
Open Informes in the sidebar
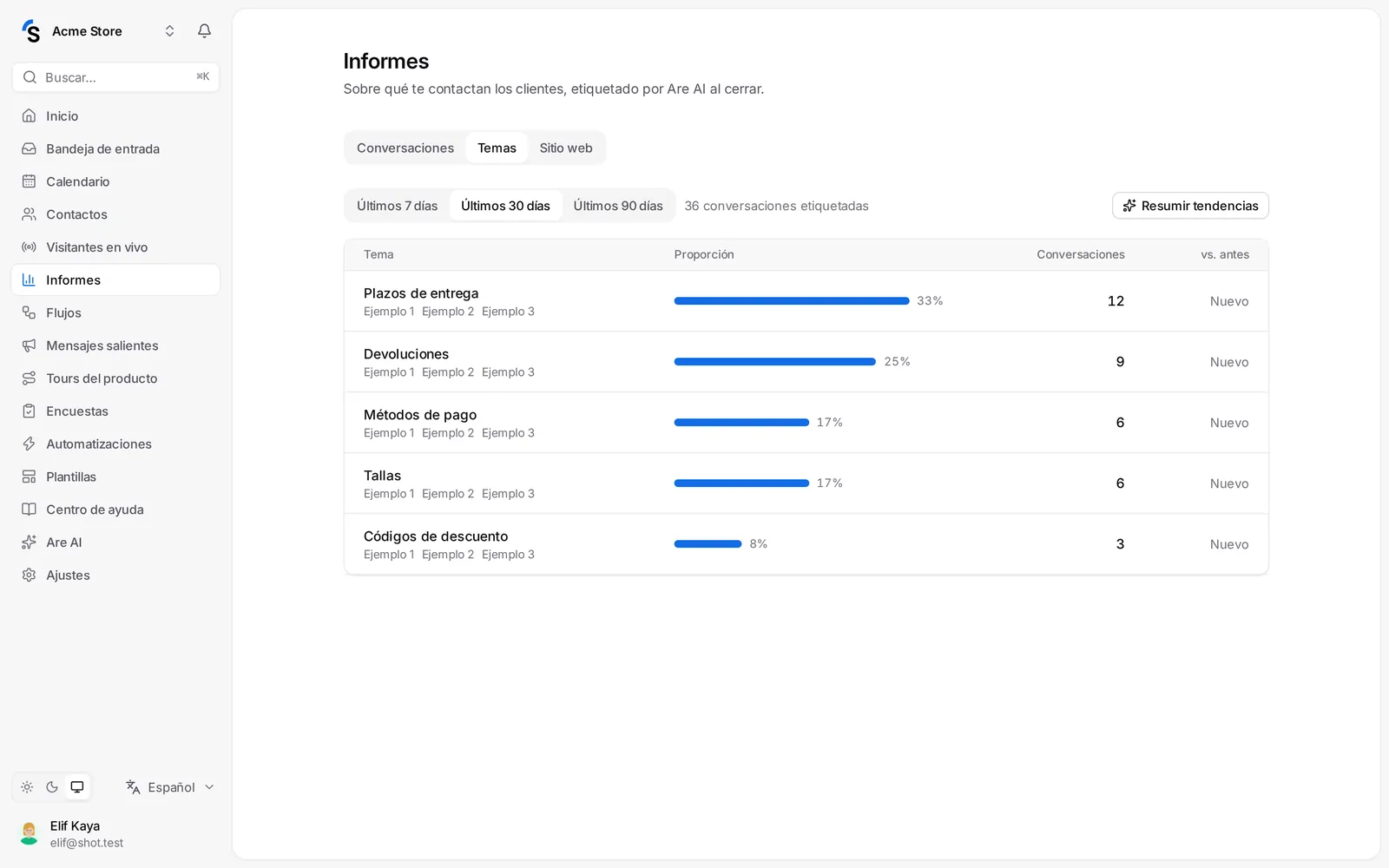point(115,279)
